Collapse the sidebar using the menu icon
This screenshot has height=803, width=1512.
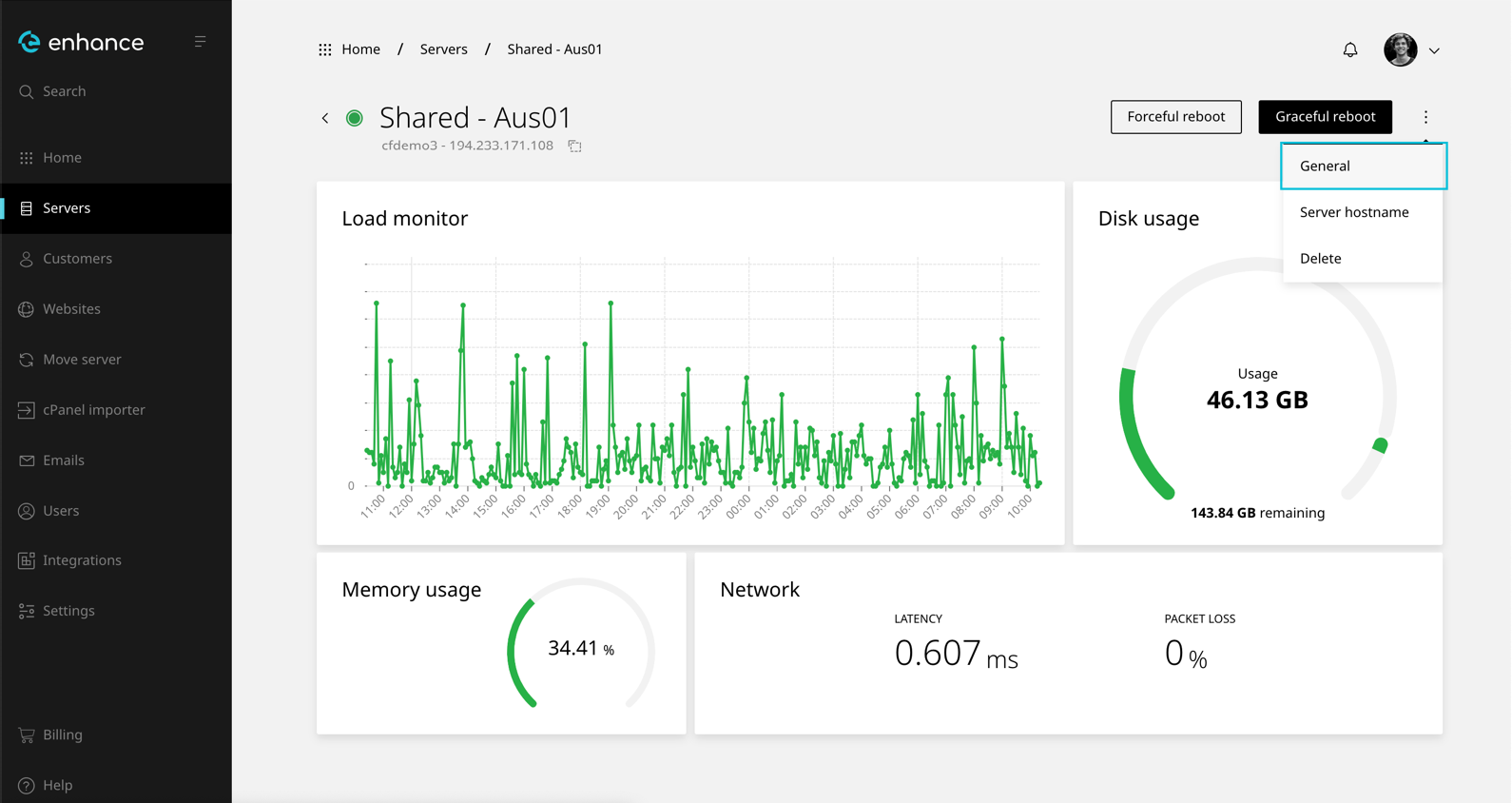pyautogui.click(x=200, y=42)
